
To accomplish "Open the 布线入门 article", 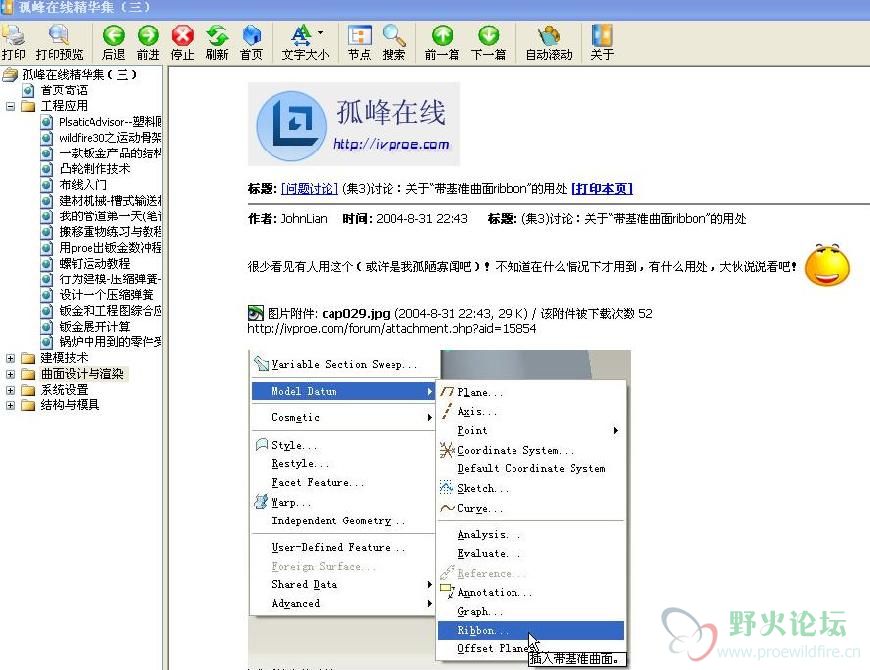I will pyautogui.click(x=83, y=185).
